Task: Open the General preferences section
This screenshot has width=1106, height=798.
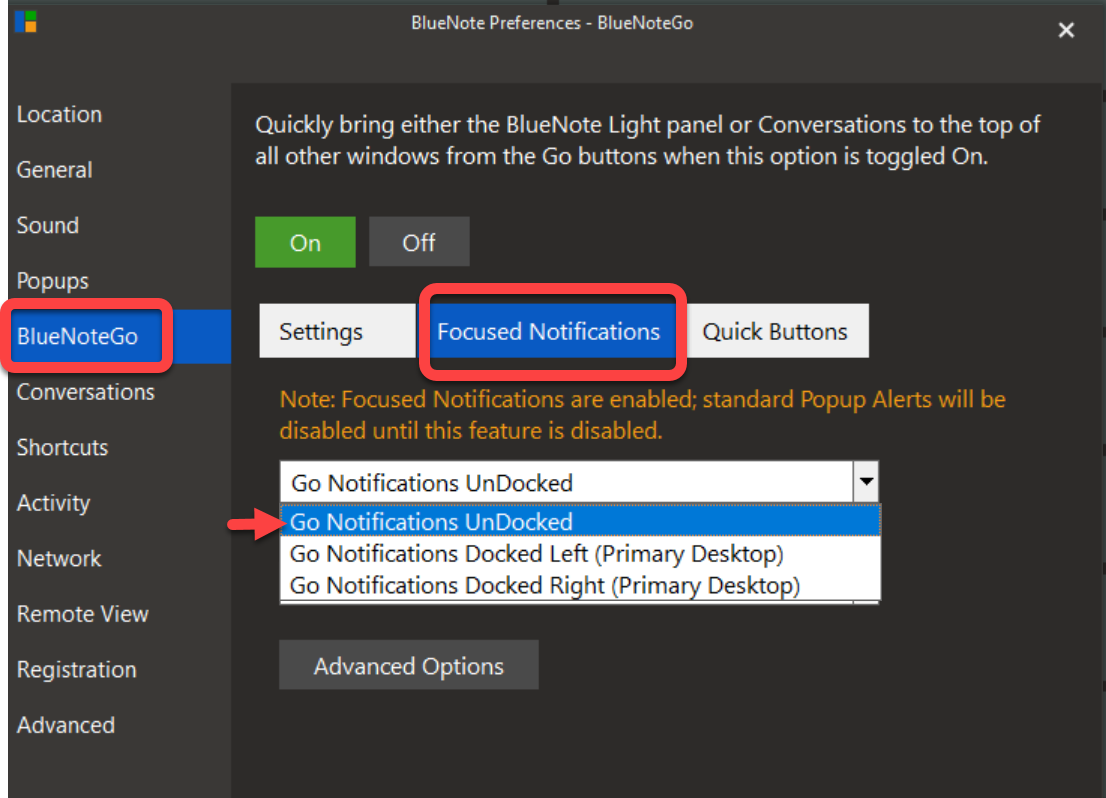Action: click(x=54, y=170)
